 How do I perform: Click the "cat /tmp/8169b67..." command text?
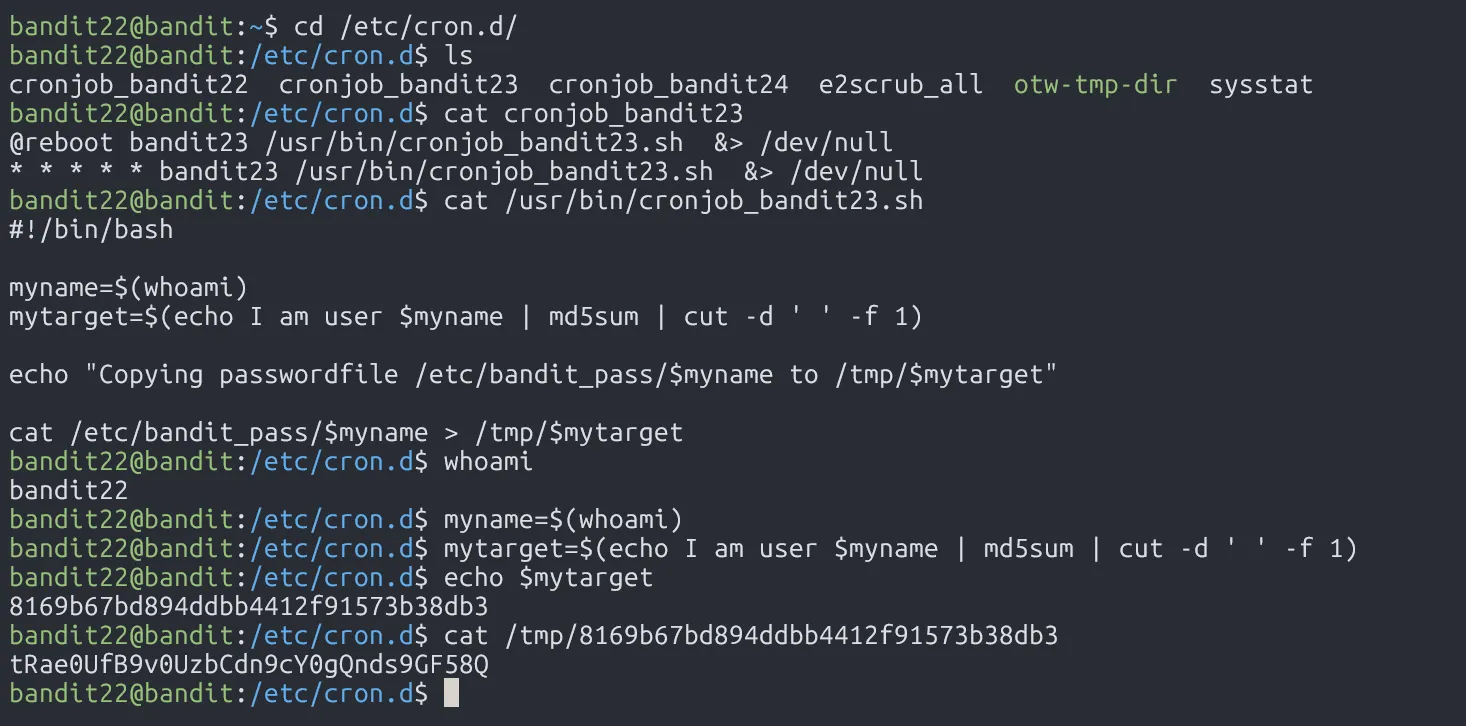click(750, 635)
